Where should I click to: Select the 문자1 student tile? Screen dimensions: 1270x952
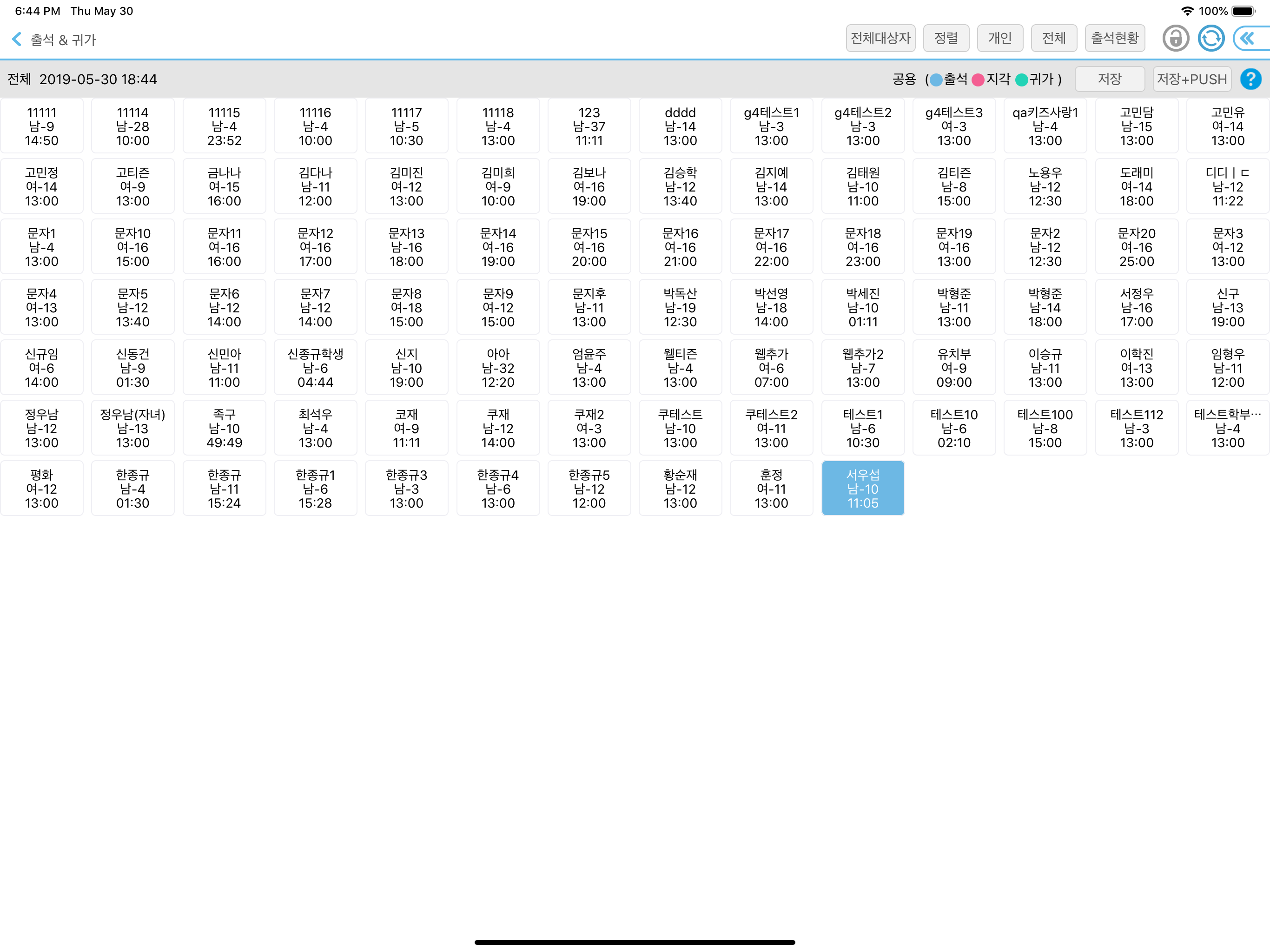pos(41,247)
